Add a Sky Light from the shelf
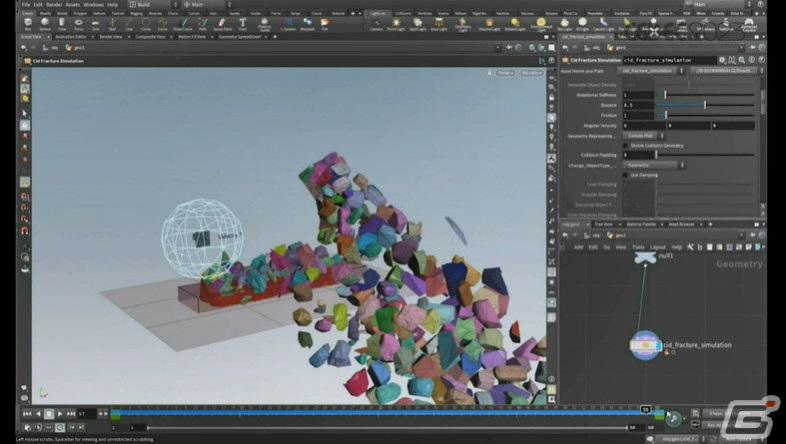The width and height of the screenshot is (786, 444). point(564,24)
